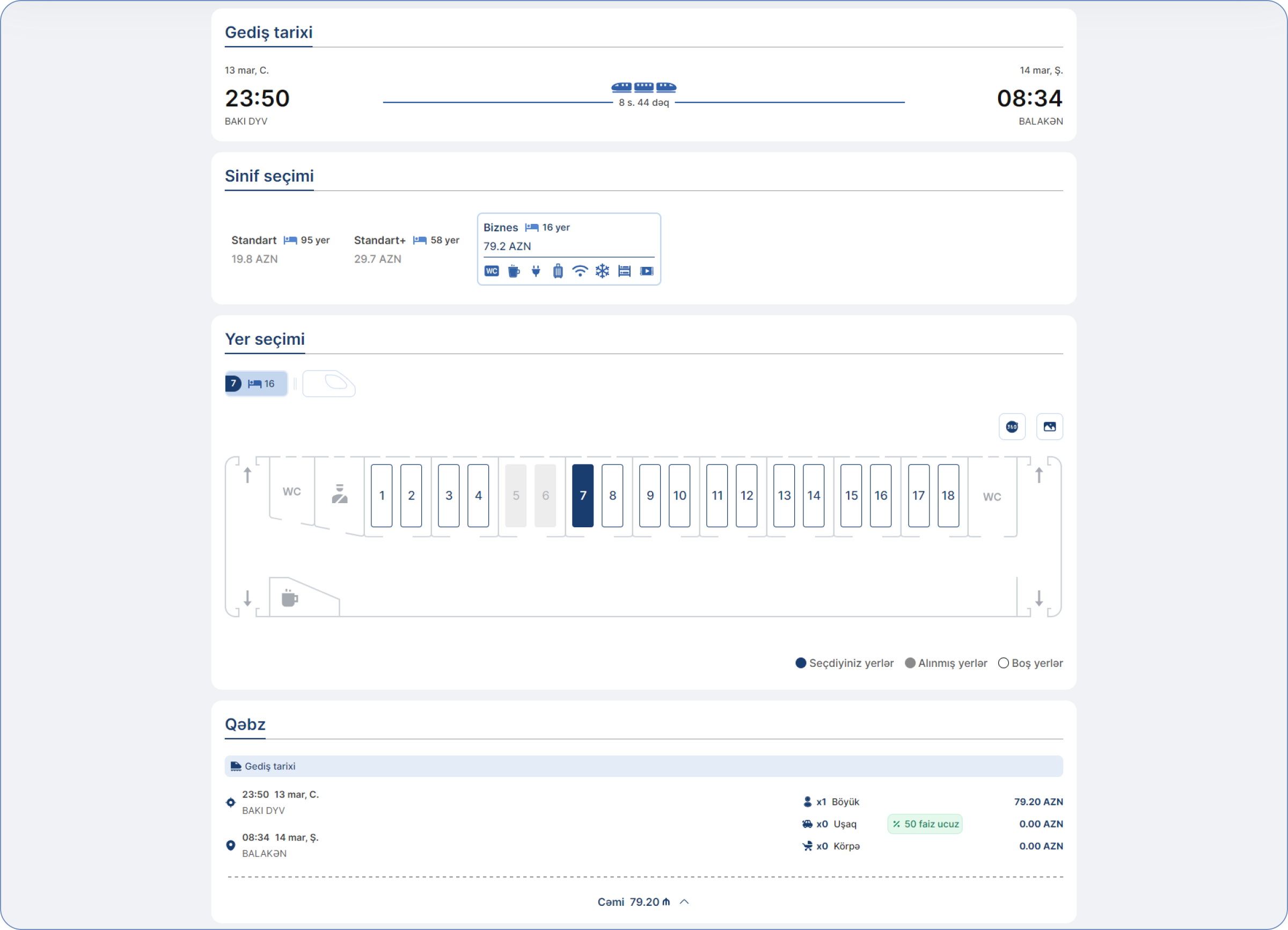Image resolution: width=1288 pixels, height=930 pixels.
Task: Click the WiFi amenity icon in Biznes
Action: click(x=579, y=271)
